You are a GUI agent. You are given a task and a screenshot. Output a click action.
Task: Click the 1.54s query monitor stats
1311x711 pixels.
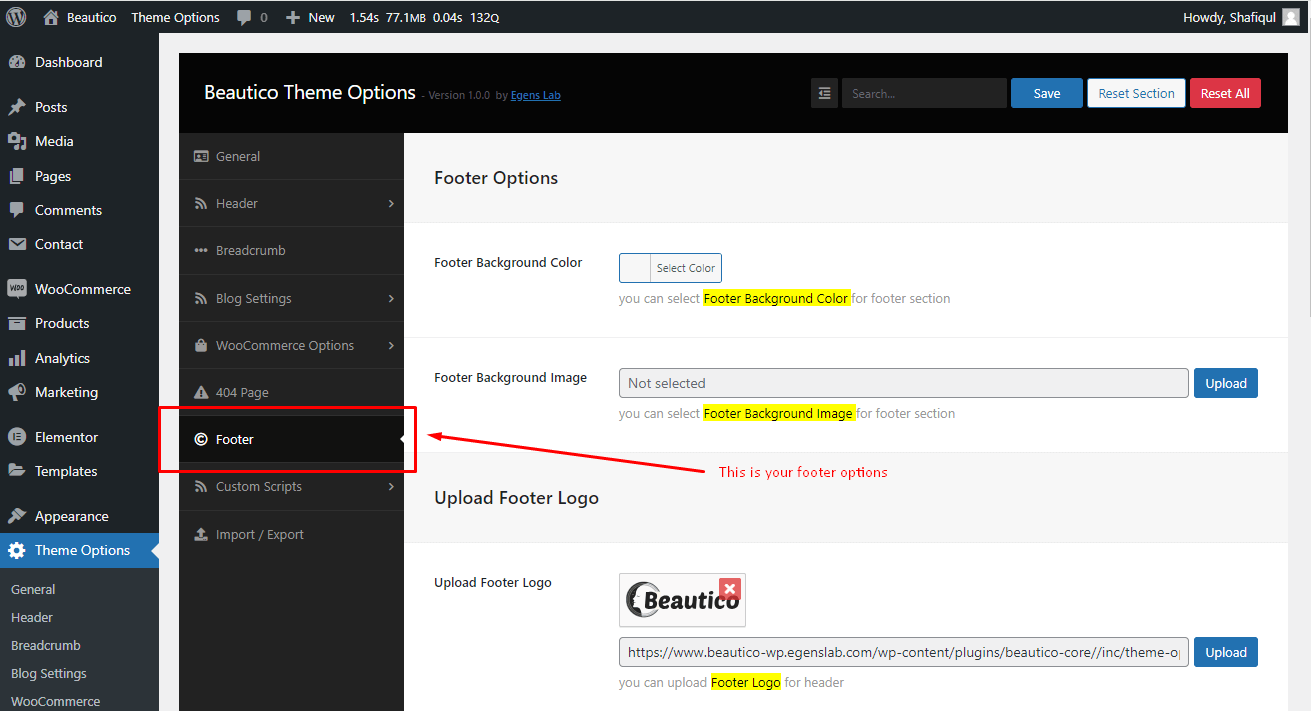point(424,17)
